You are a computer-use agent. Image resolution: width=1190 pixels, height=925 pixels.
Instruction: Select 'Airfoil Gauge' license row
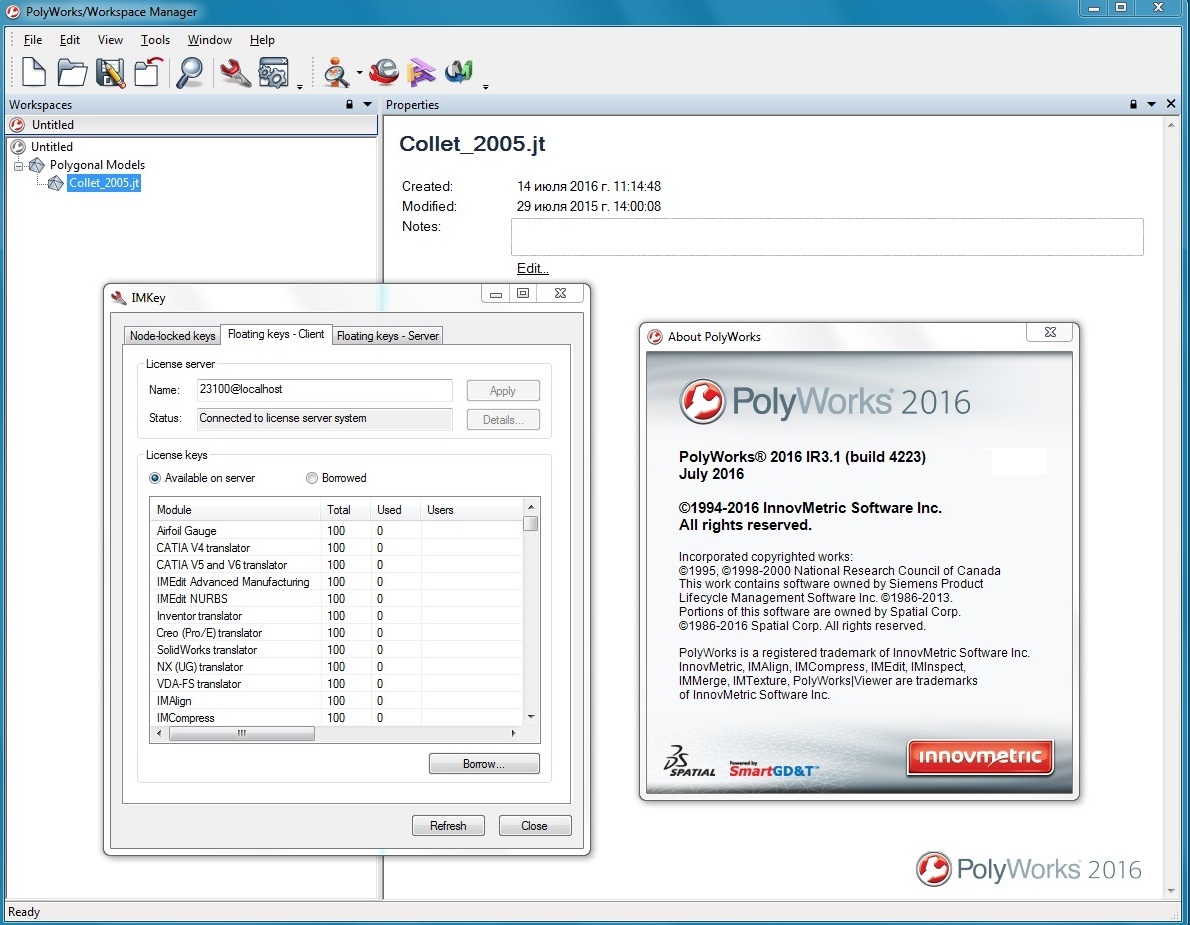[x=336, y=531]
